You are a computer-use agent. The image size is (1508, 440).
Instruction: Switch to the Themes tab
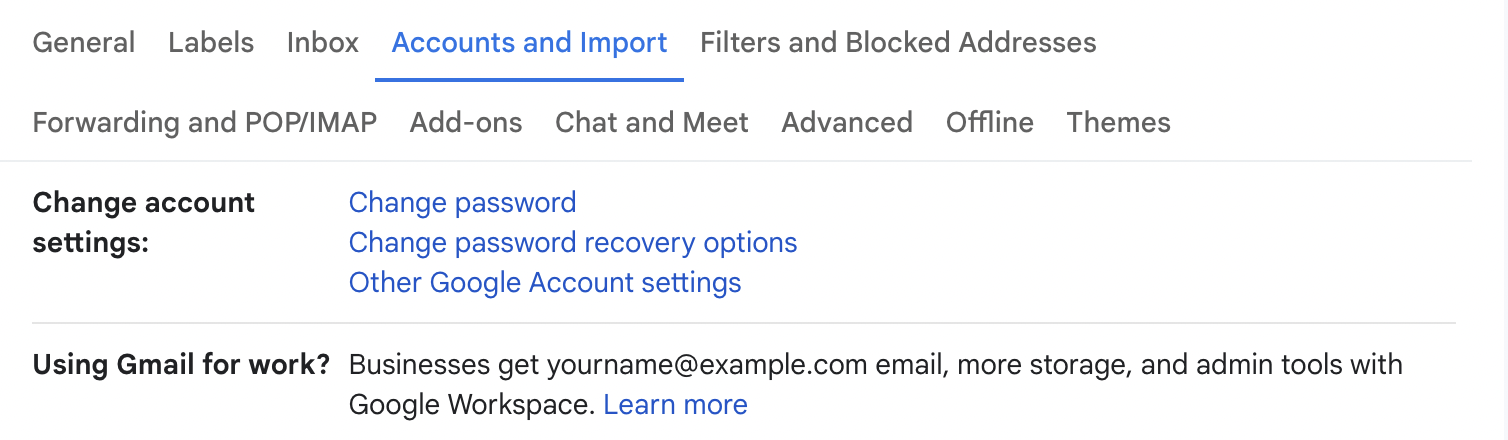(1118, 123)
